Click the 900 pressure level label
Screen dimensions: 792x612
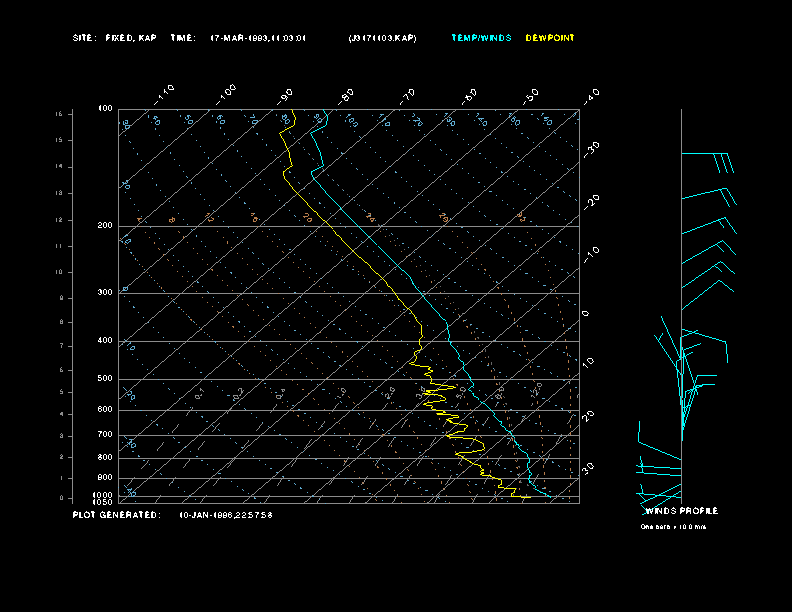point(105,477)
